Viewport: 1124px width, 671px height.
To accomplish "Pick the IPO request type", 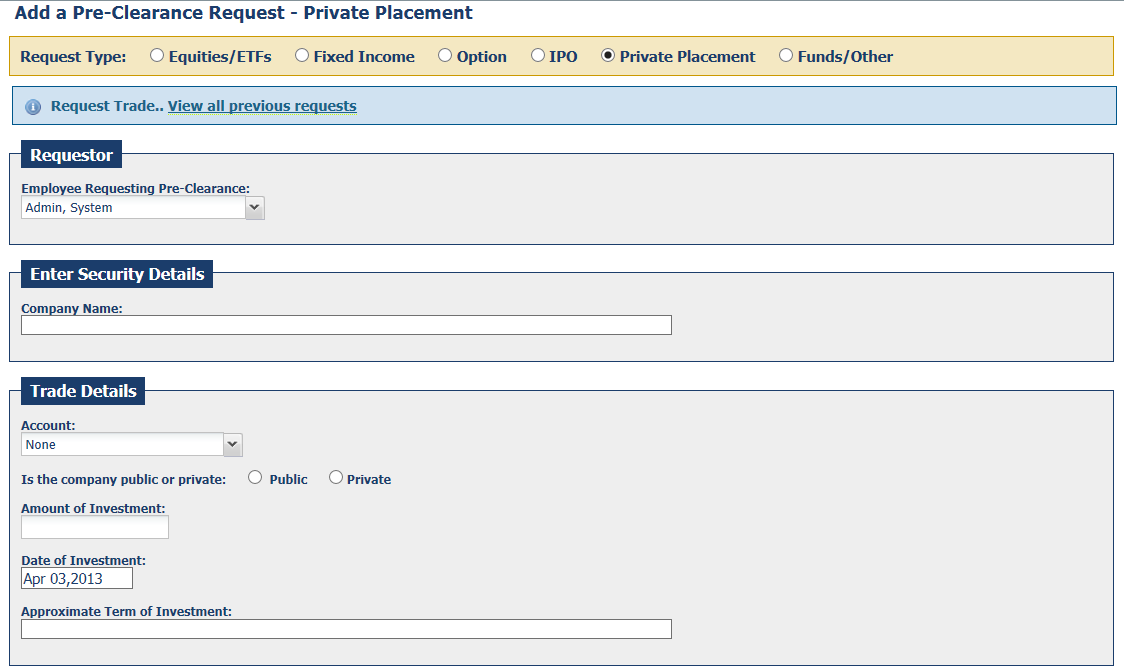I will 538,55.
